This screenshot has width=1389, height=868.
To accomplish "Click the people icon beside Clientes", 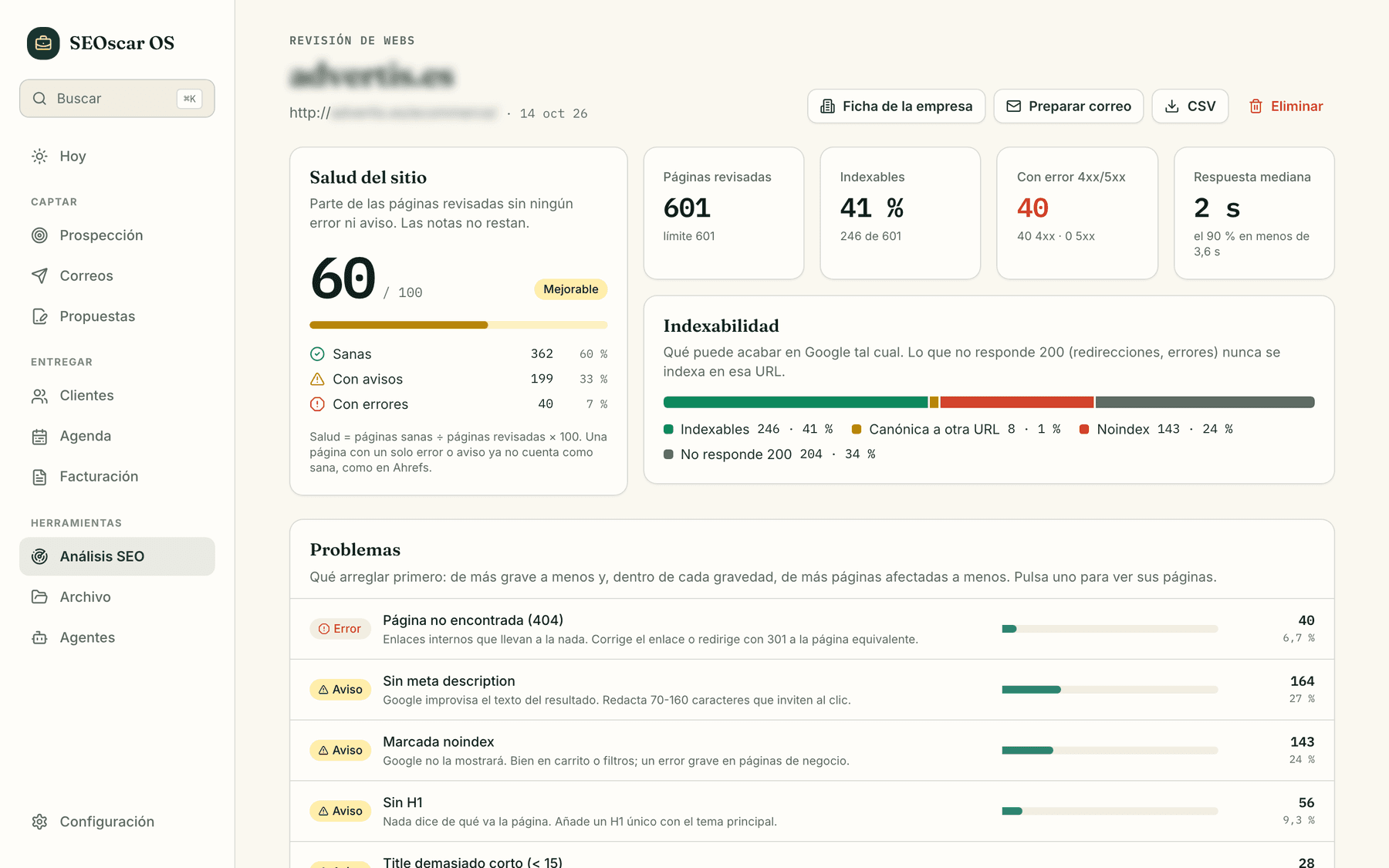I will (39, 396).
